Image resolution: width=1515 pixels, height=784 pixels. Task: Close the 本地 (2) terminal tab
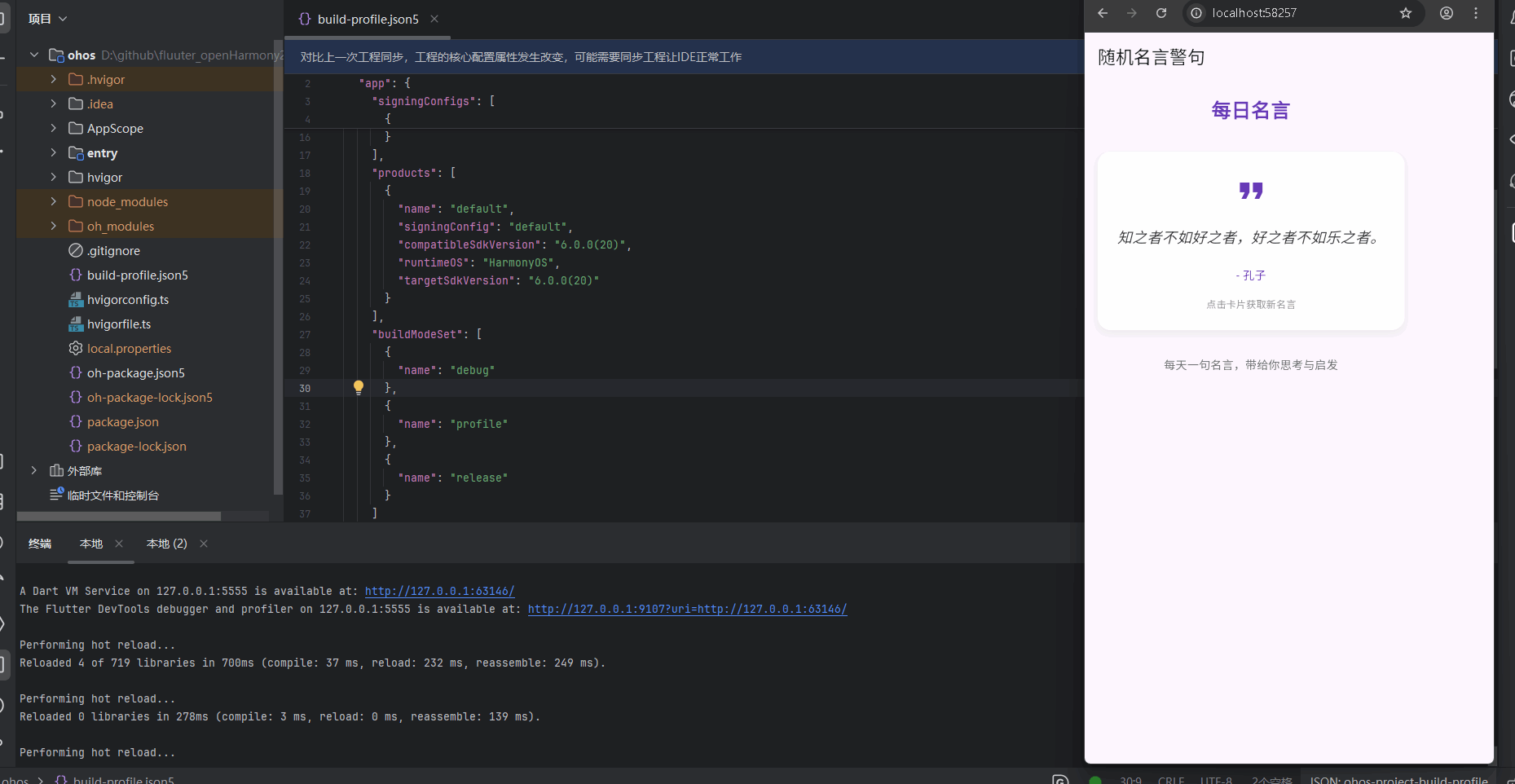click(204, 544)
